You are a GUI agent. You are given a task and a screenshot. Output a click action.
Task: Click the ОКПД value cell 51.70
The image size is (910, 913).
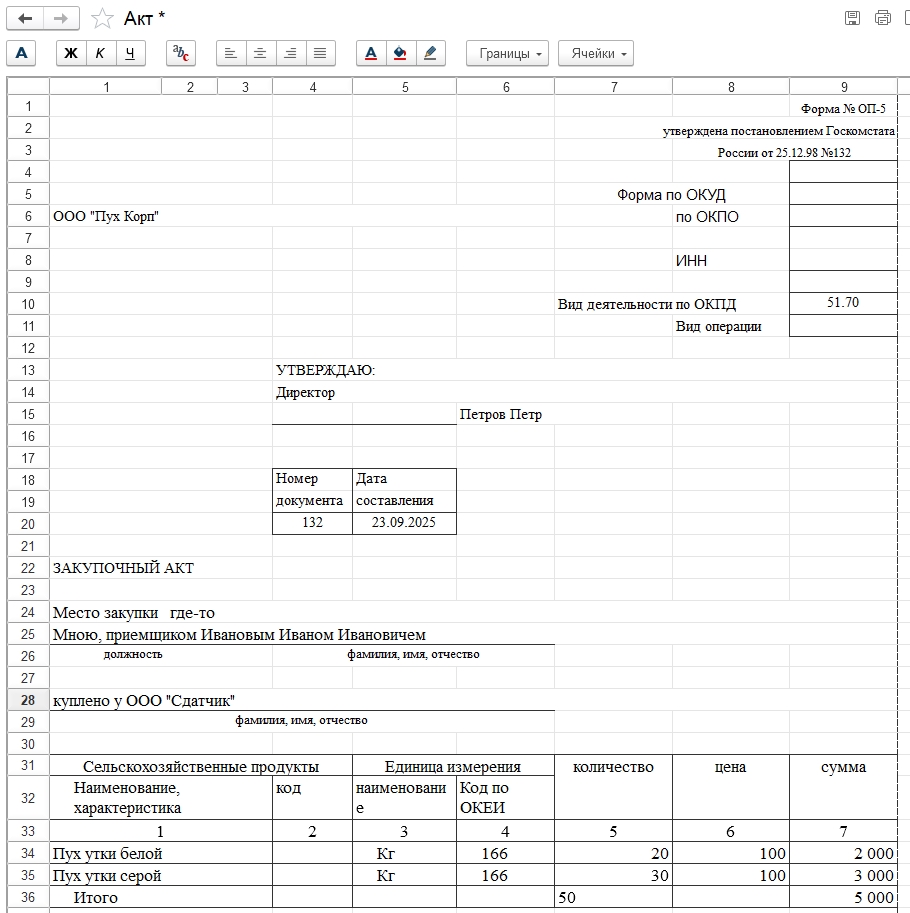point(843,304)
